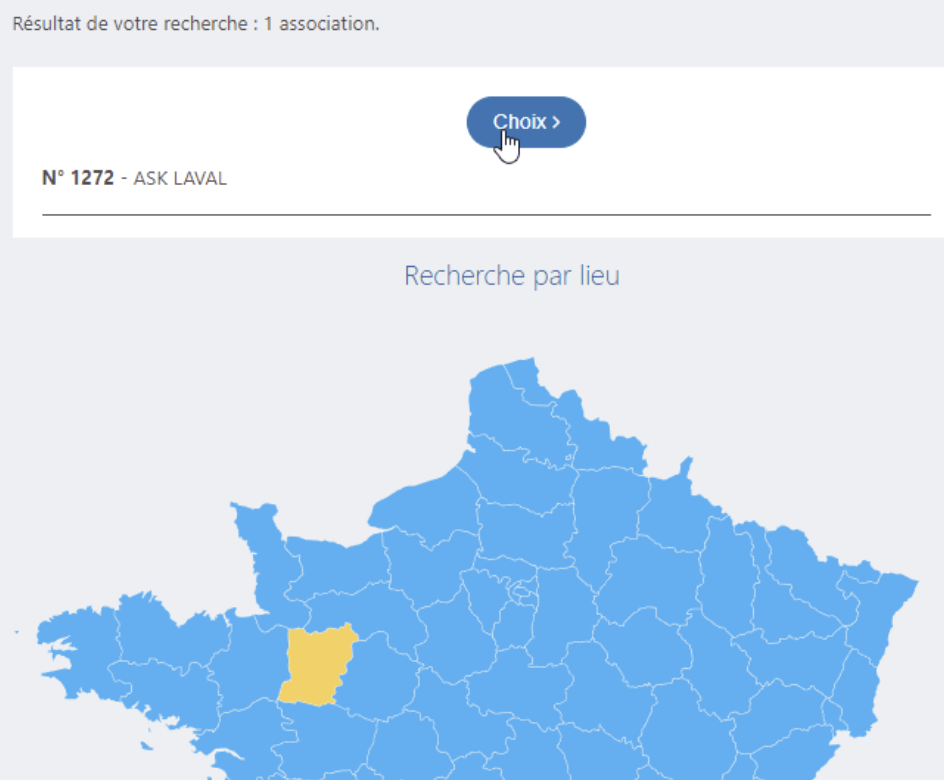Choose the Calvados department on the map

[337, 566]
